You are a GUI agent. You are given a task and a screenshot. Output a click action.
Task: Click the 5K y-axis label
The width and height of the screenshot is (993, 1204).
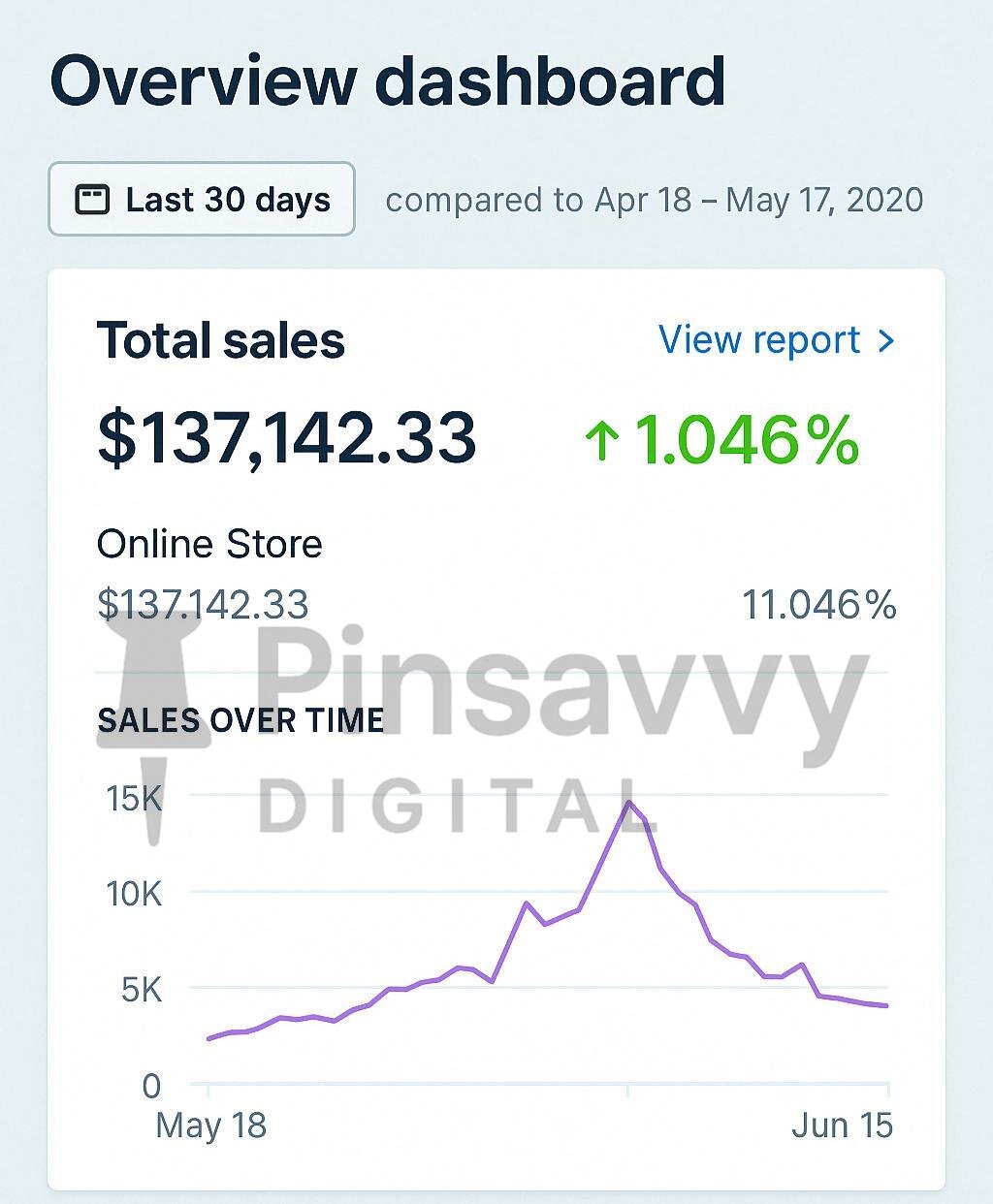(x=142, y=990)
